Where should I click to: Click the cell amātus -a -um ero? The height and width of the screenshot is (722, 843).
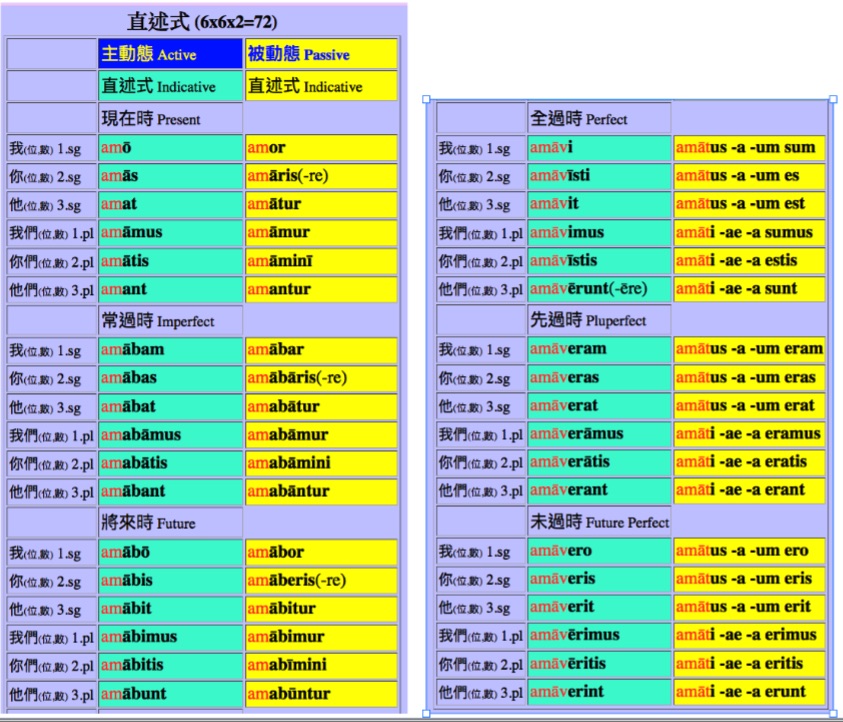point(749,551)
